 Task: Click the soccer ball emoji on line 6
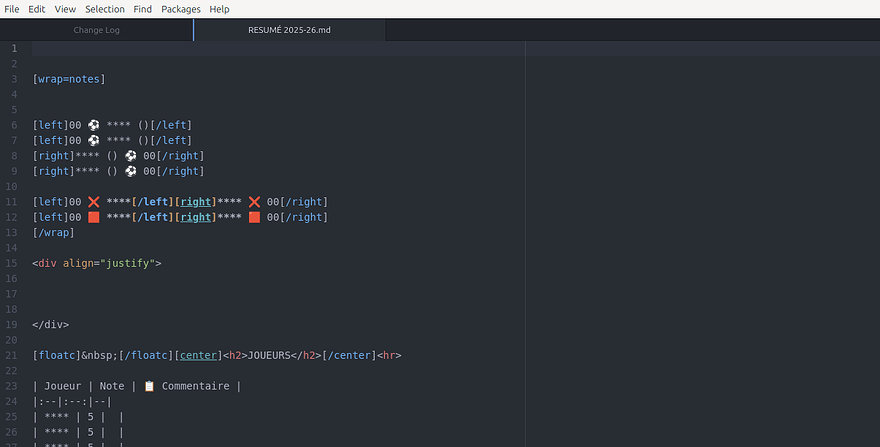point(94,125)
